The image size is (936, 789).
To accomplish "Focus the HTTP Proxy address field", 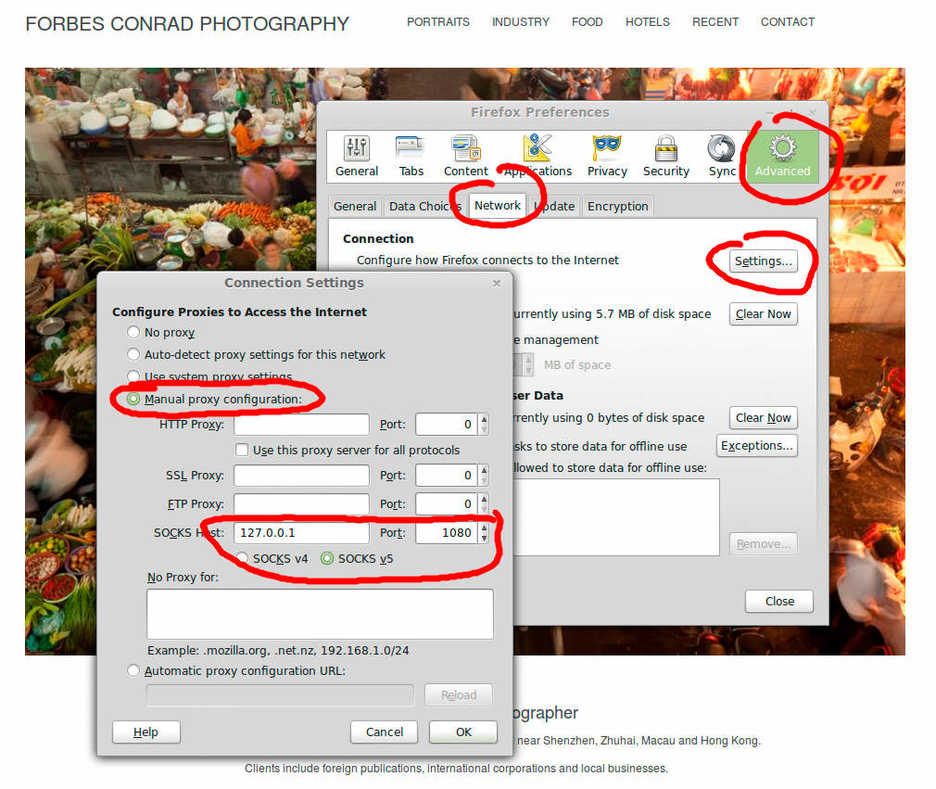I will click(x=301, y=424).
